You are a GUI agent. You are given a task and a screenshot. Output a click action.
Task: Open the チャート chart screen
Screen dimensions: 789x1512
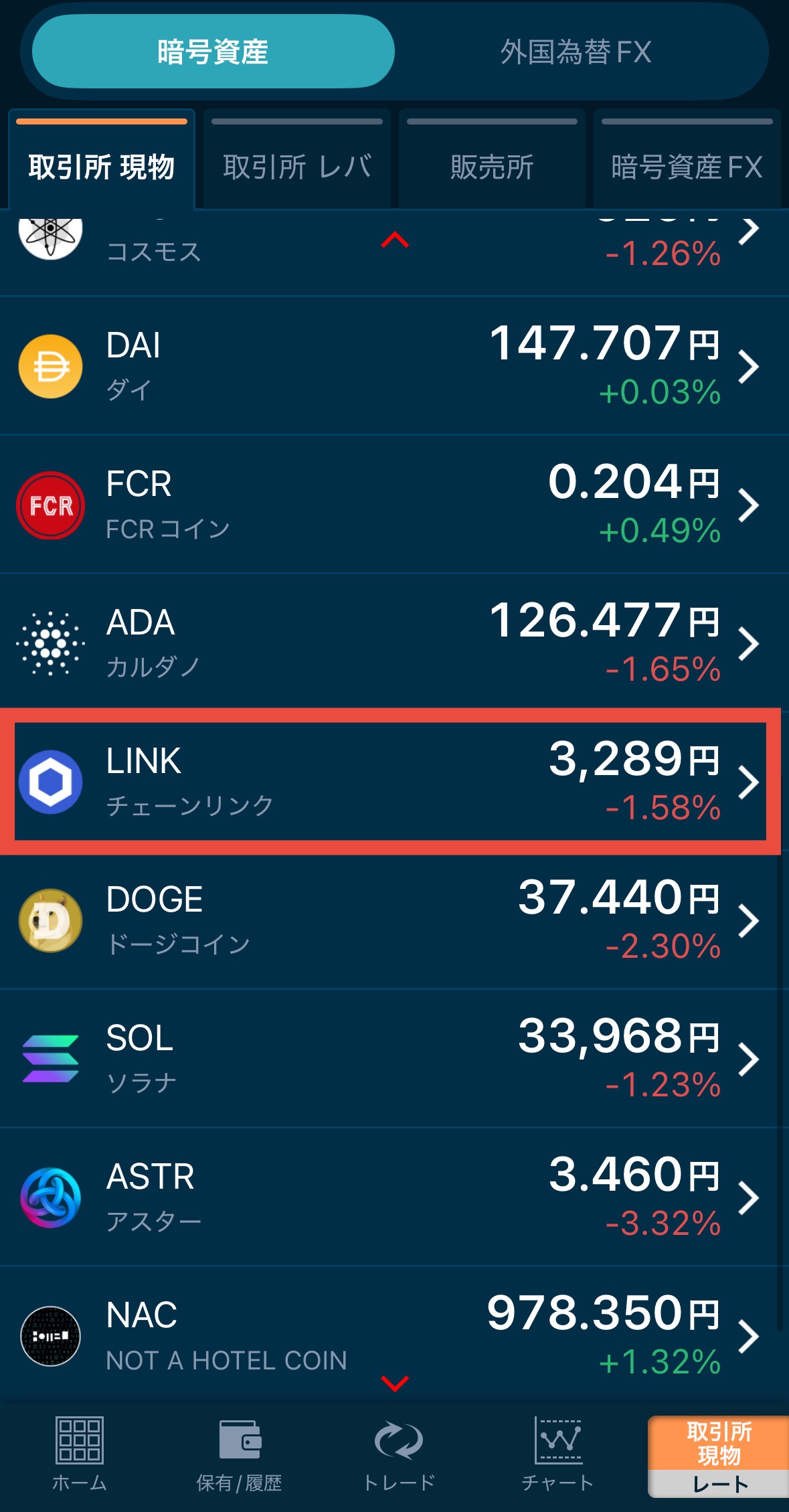(557, 1454)
